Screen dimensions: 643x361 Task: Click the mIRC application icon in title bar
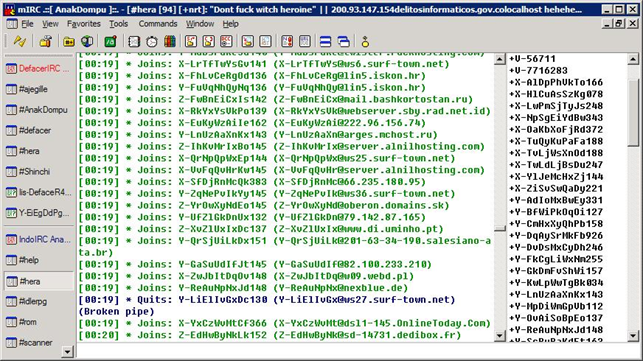(10, 9)
